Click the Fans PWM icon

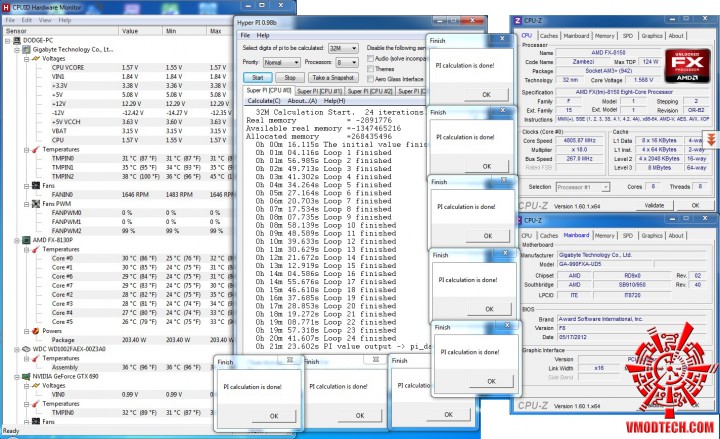(x=35, y=203)
